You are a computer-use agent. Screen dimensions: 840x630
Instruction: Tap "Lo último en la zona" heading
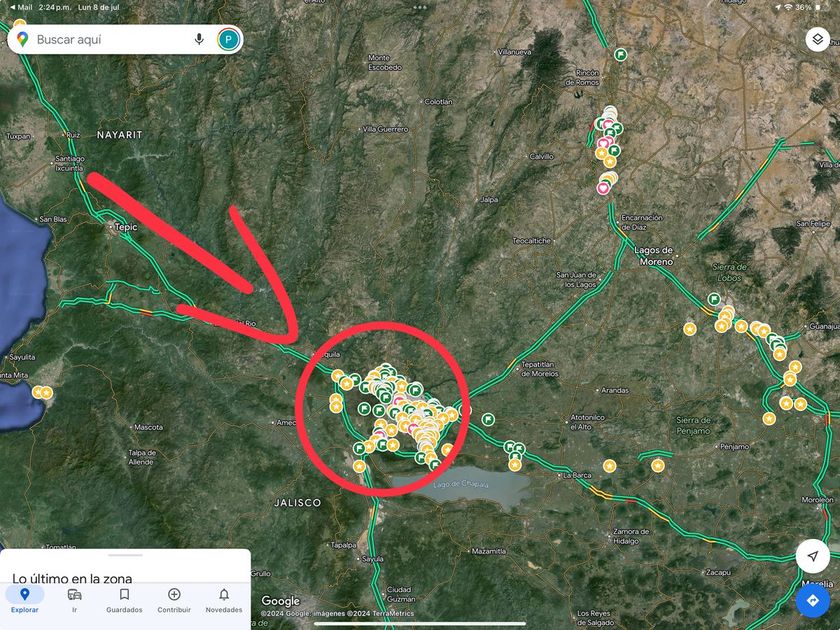(x=72, y=578)
